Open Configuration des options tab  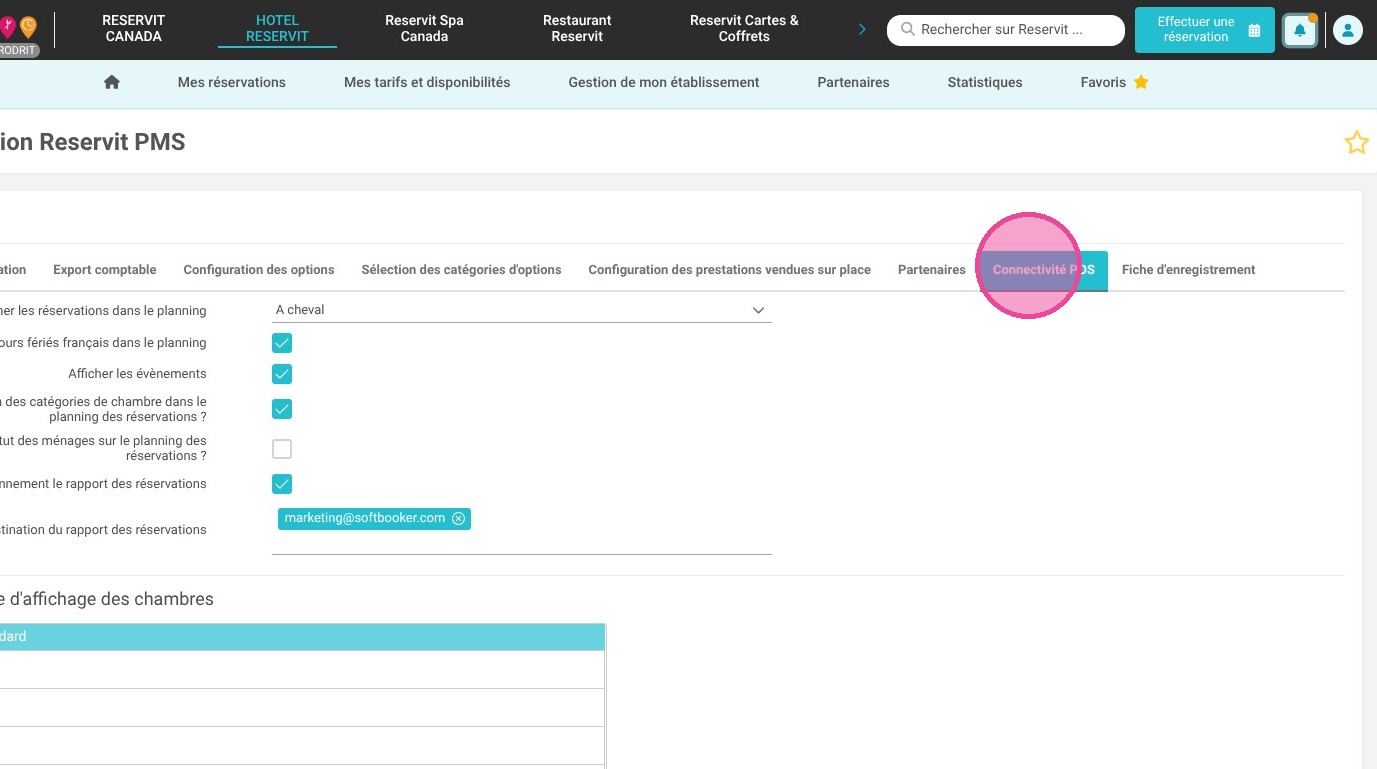259,270
